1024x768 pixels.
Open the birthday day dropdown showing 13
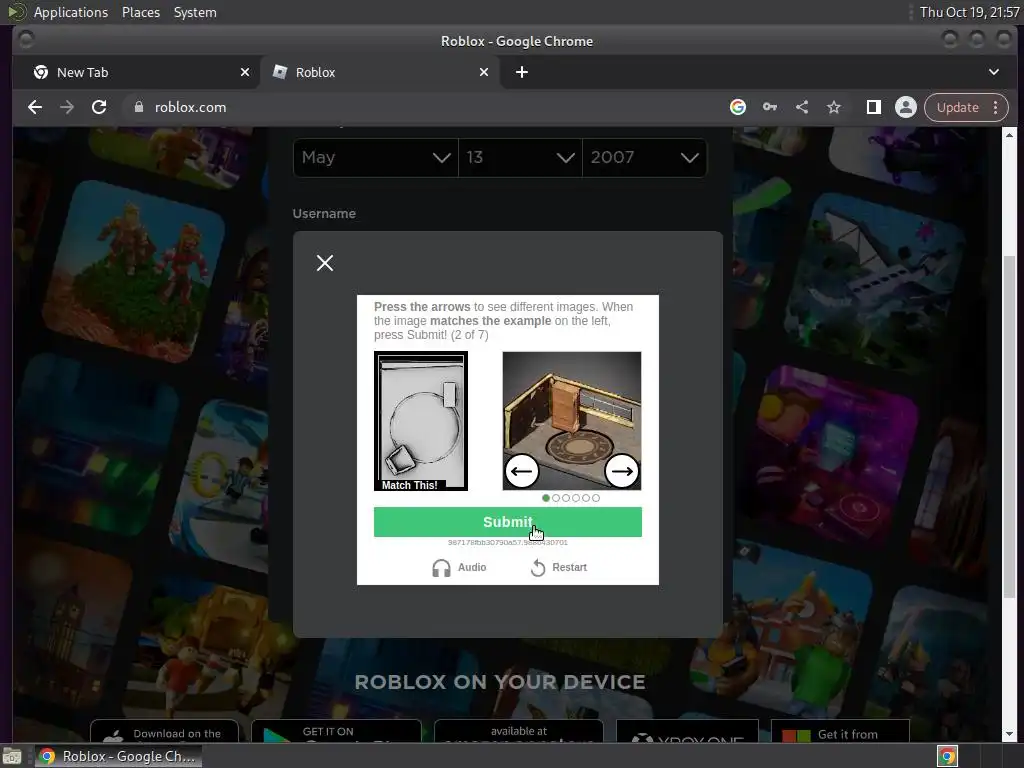click(520, 157)
